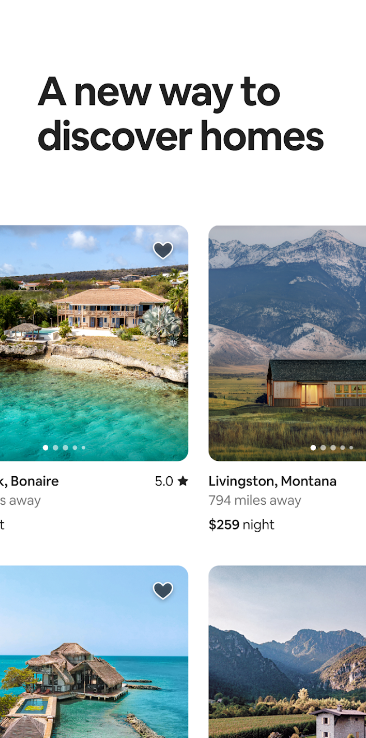
Task: Open the Livingston mountain cabin photo
Action: click(287, 343)
